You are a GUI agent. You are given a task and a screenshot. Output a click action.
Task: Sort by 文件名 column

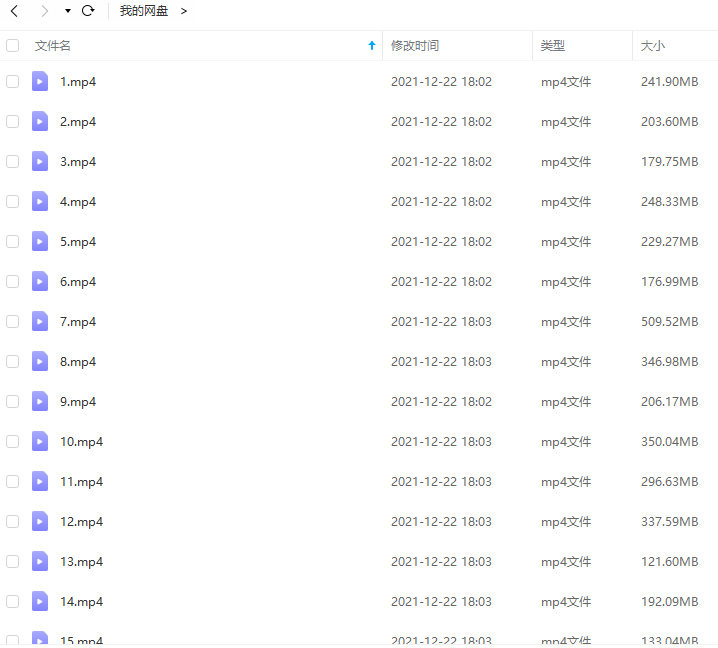53,45
